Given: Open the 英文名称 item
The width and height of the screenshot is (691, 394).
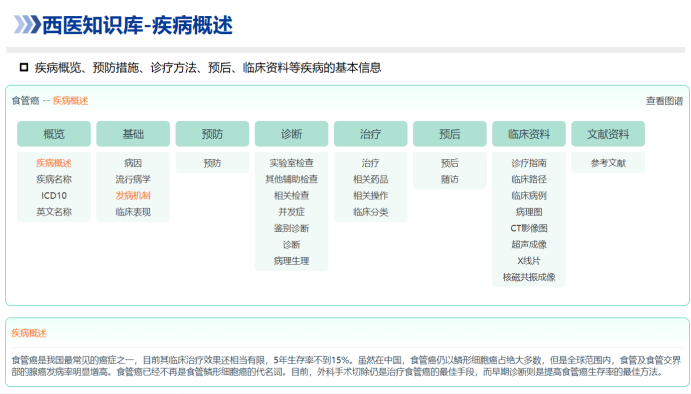Looking at the screenshot, I should 54,212.
